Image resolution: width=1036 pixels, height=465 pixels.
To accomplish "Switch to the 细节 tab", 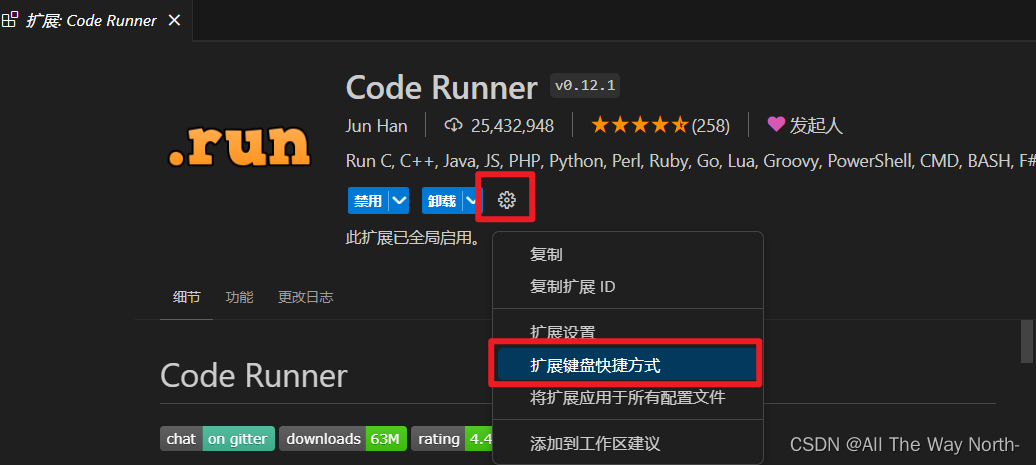I will [x=186, y=297].
